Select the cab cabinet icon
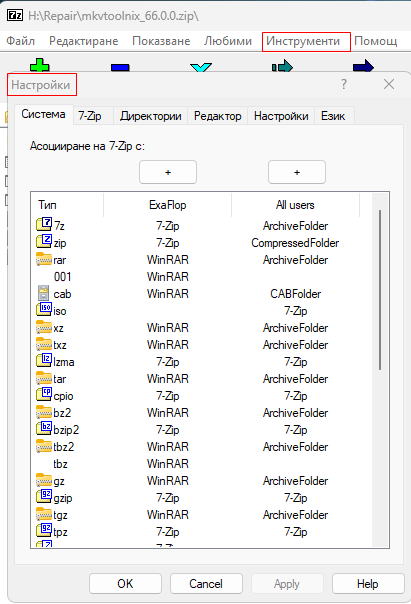This screenshot has height=604, width=411. [x=44, y=293]
